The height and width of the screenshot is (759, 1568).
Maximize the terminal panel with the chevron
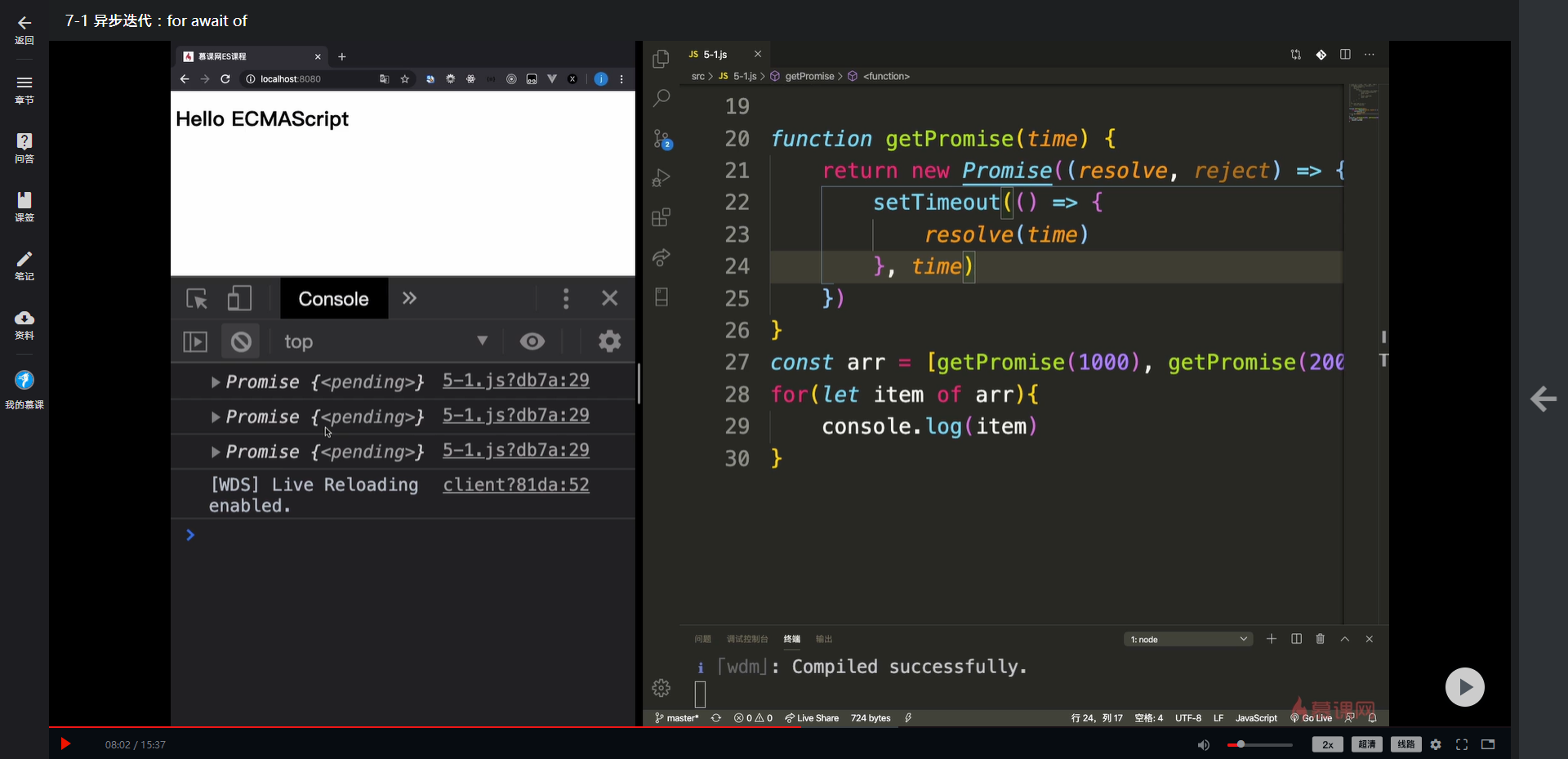(x=1345, y=639)
